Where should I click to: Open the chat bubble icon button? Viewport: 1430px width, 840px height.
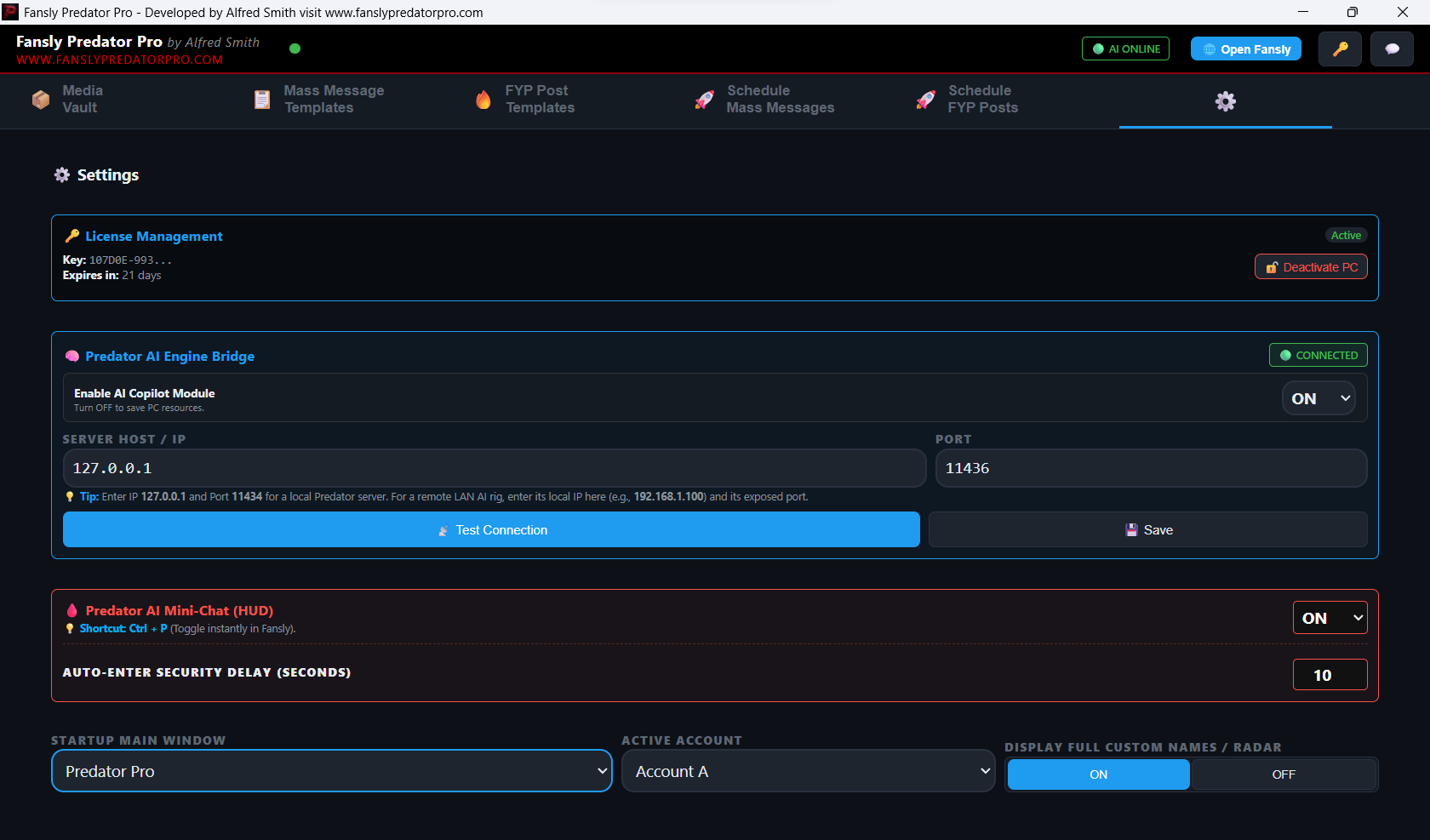pos(1392,49)
